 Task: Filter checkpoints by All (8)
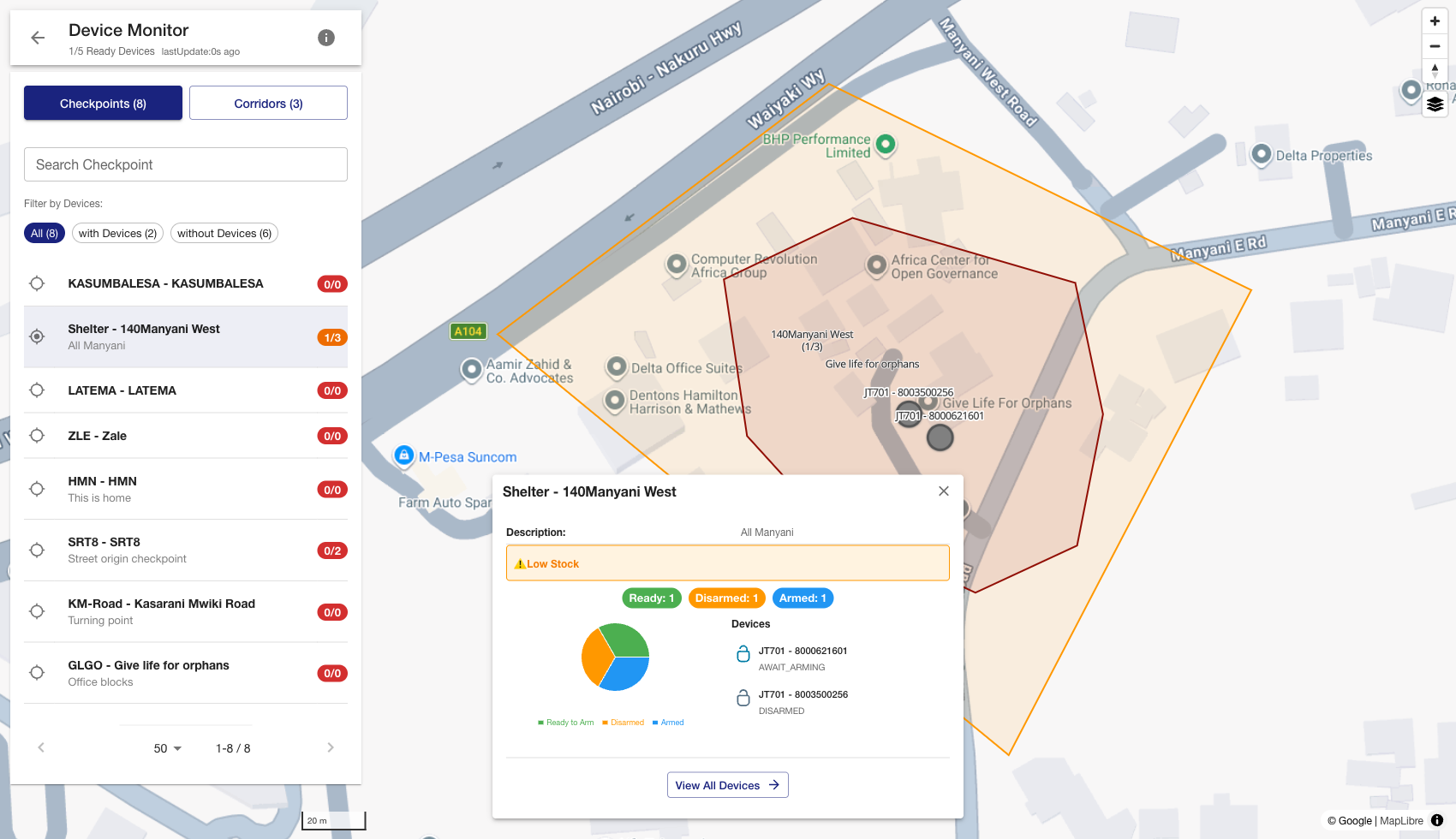tap(45, 234)
